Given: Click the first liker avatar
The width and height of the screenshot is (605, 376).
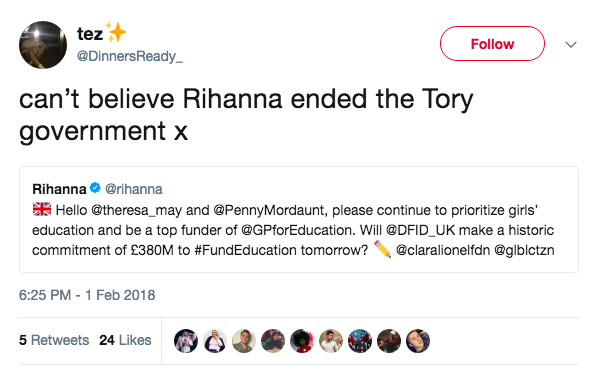Looking at the screenshot, I should (x=186, y=341).
